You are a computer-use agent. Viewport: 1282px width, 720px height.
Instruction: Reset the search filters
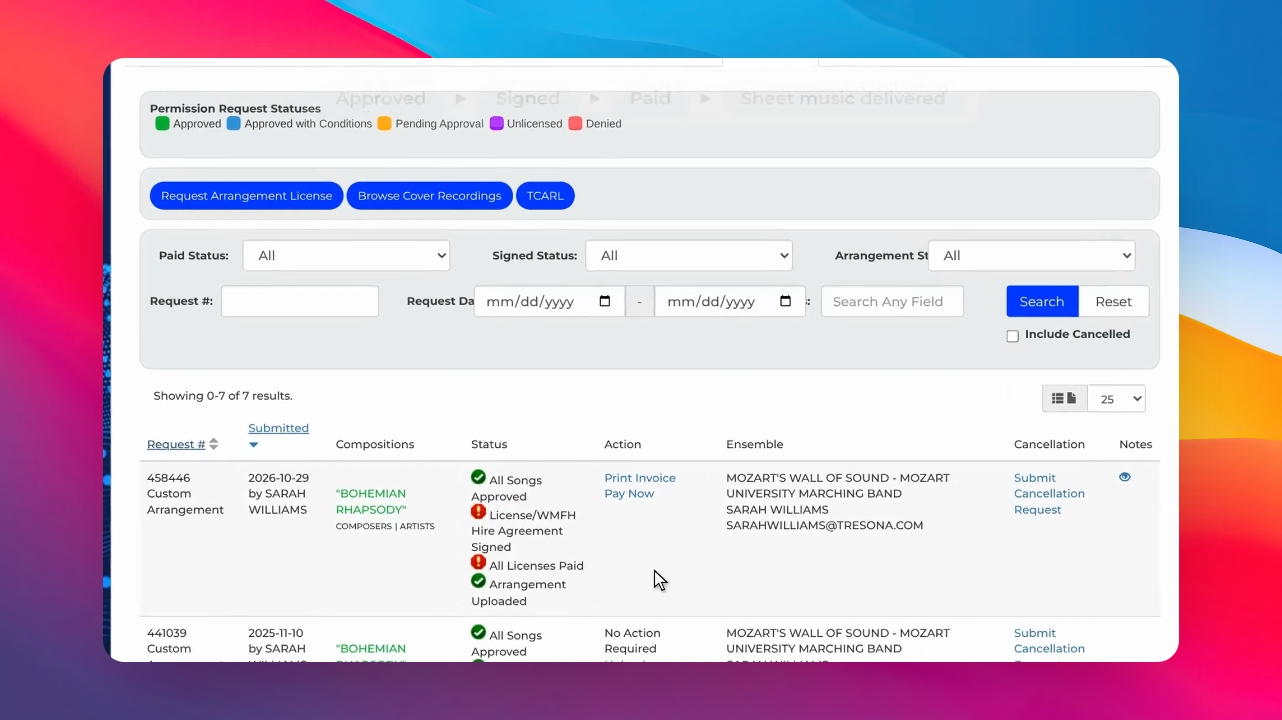point(1113,301)
